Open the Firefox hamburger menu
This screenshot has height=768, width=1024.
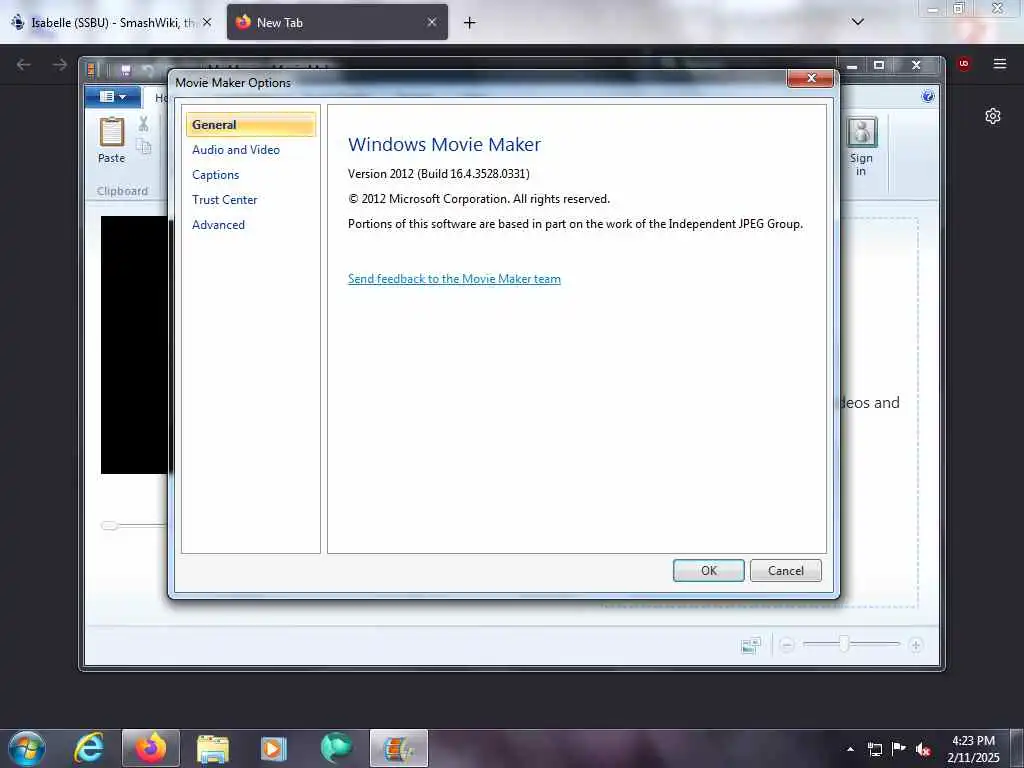pos(1000,64)
